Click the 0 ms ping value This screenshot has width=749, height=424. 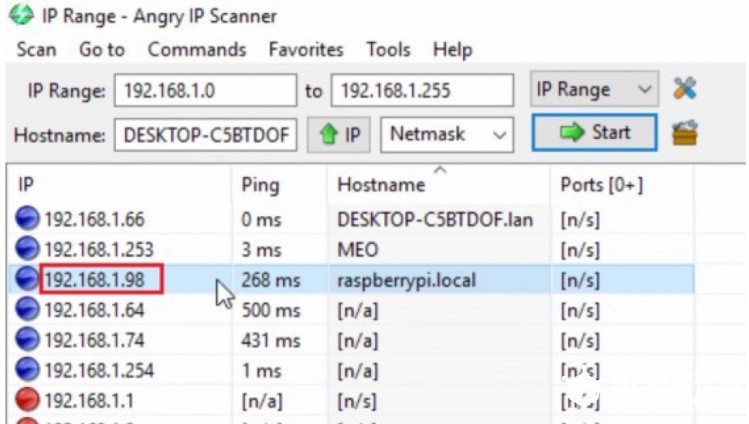(x=261, y=220)
